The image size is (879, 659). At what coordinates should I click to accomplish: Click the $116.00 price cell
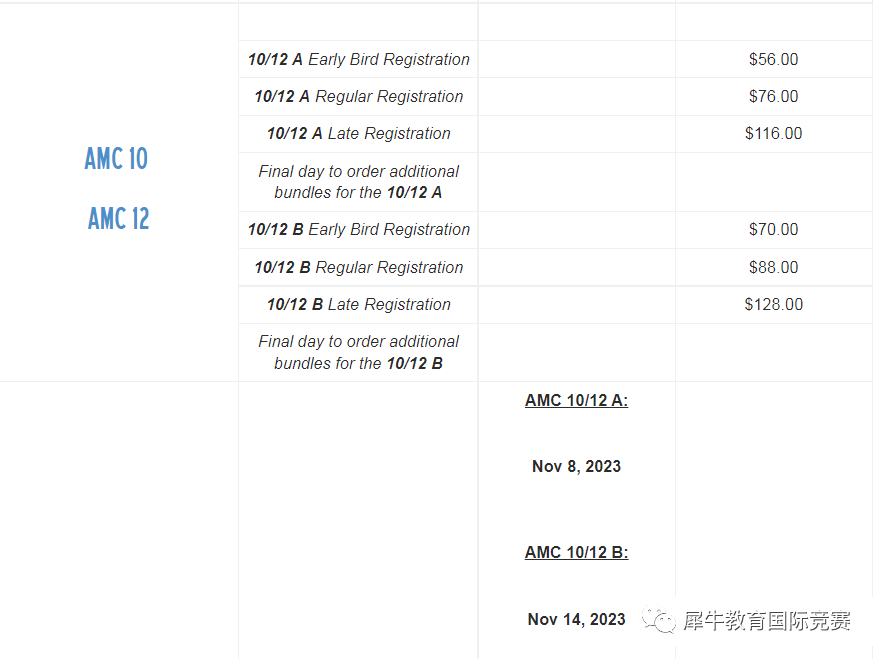(x=774, y=133)
